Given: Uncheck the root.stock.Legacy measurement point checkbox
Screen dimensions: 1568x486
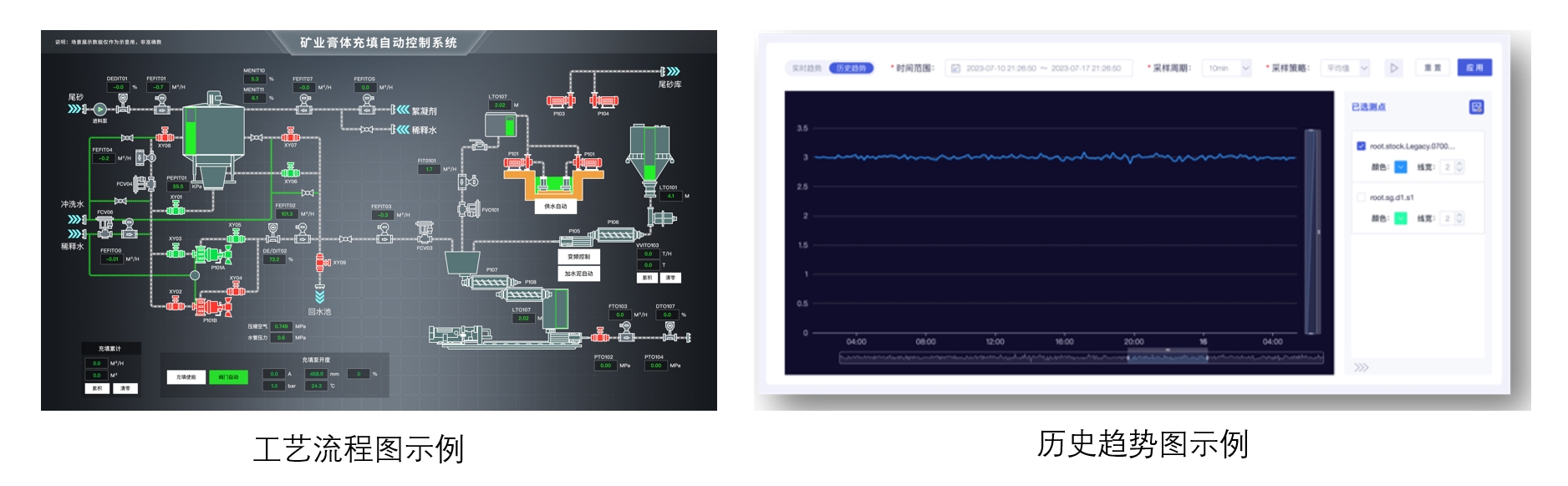Looking at the screenshot, I should [1361, 146].
